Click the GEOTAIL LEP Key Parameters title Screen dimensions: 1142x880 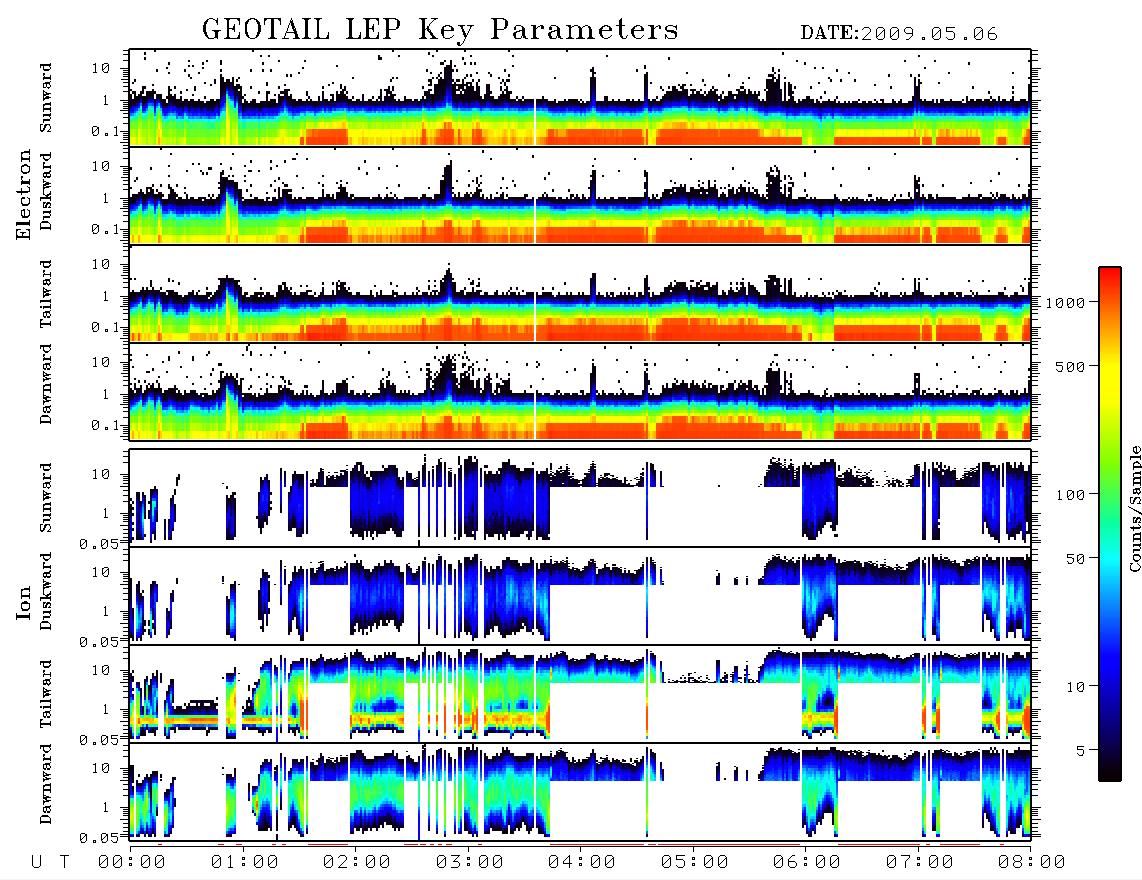440,30
